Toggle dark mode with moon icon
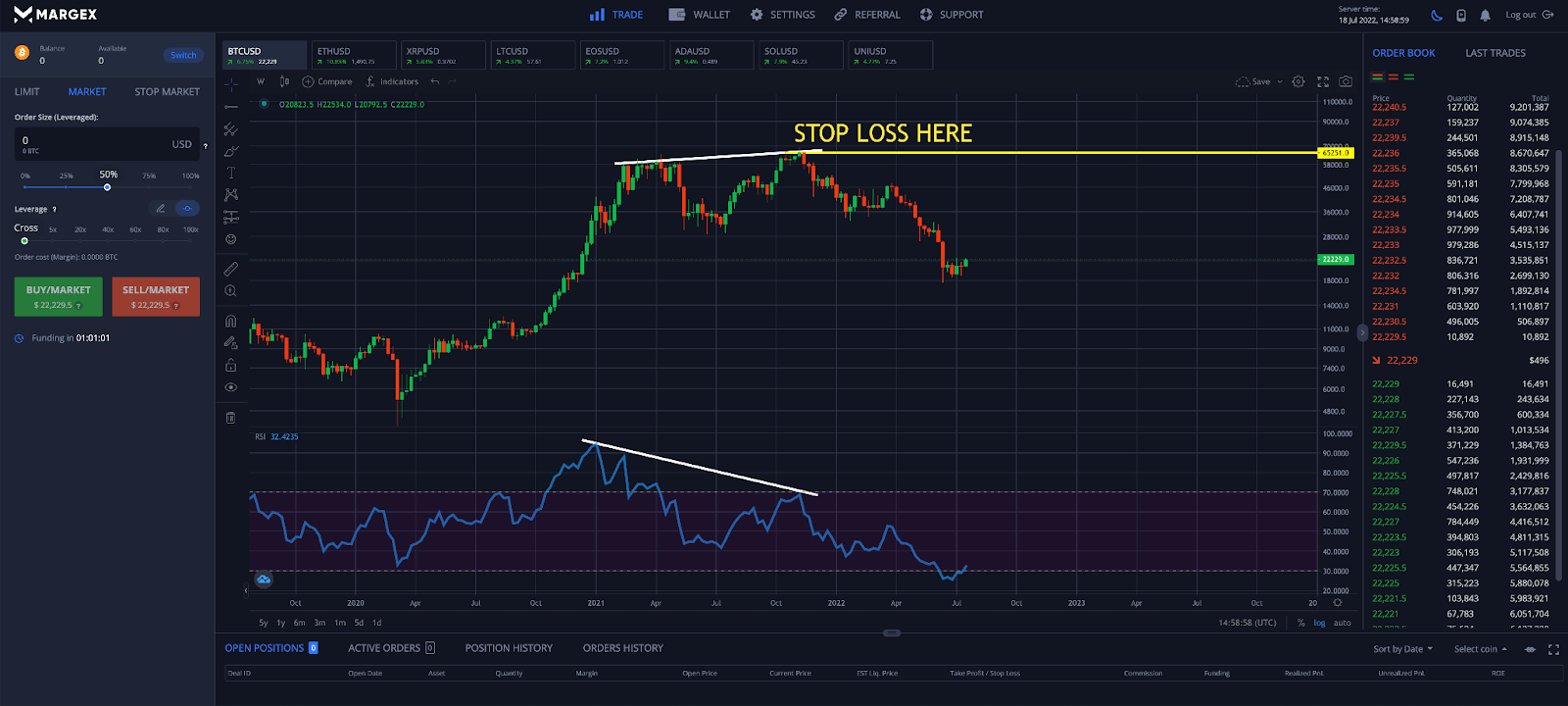The image size is (1568, 706). [x=1437, y=15]
